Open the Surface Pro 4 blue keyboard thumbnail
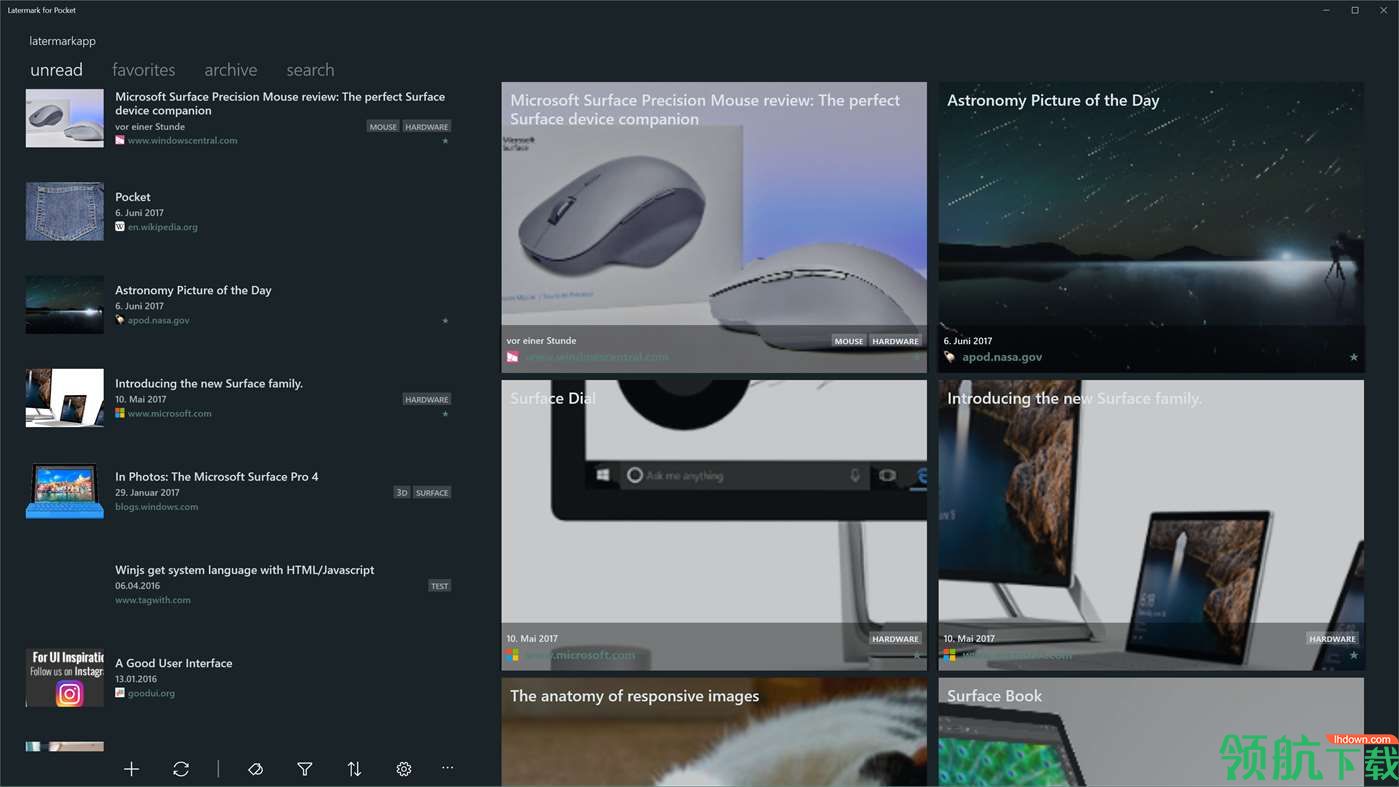Viewport: 1399px width, 787px height. (65, 491)
